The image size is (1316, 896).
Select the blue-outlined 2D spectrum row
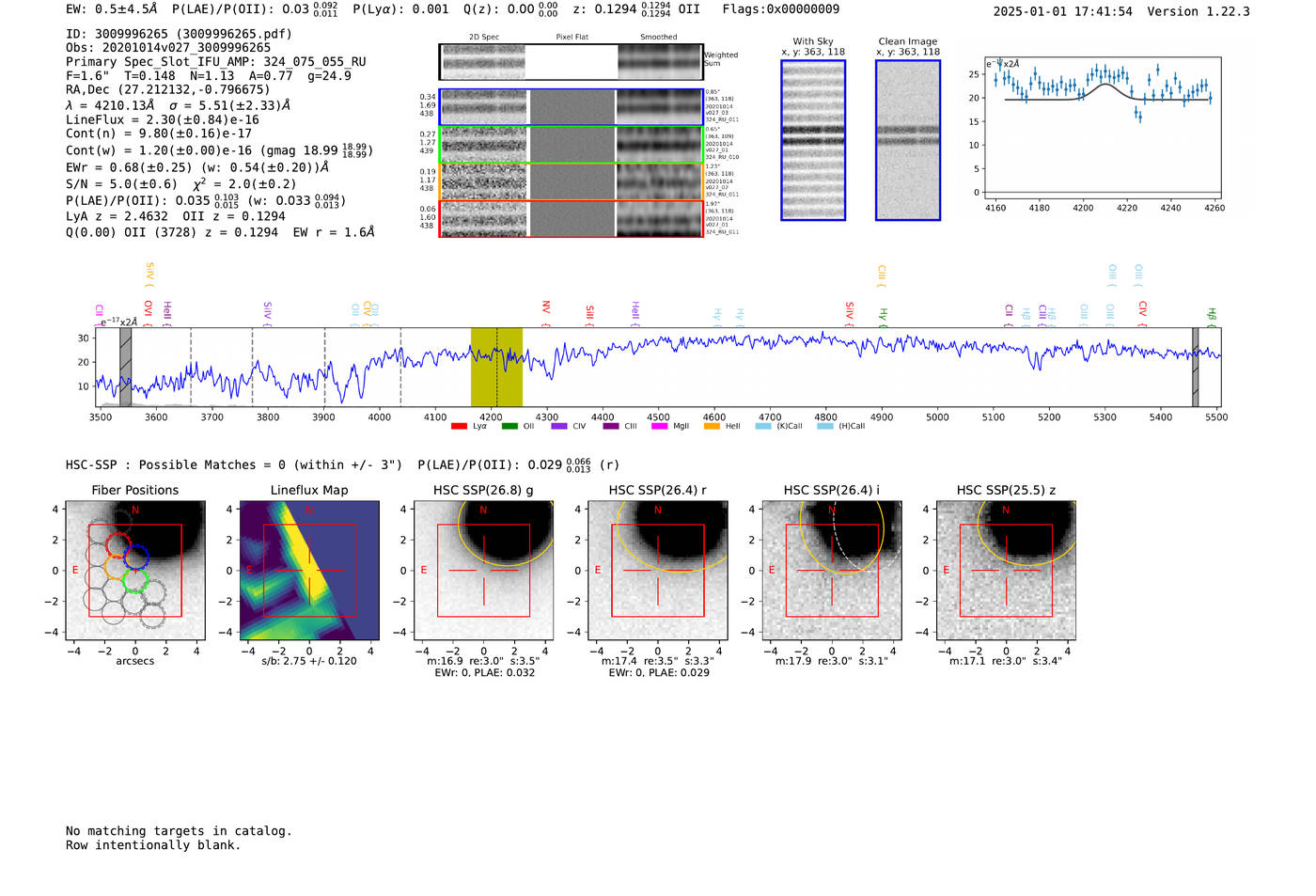click(572, 107)
